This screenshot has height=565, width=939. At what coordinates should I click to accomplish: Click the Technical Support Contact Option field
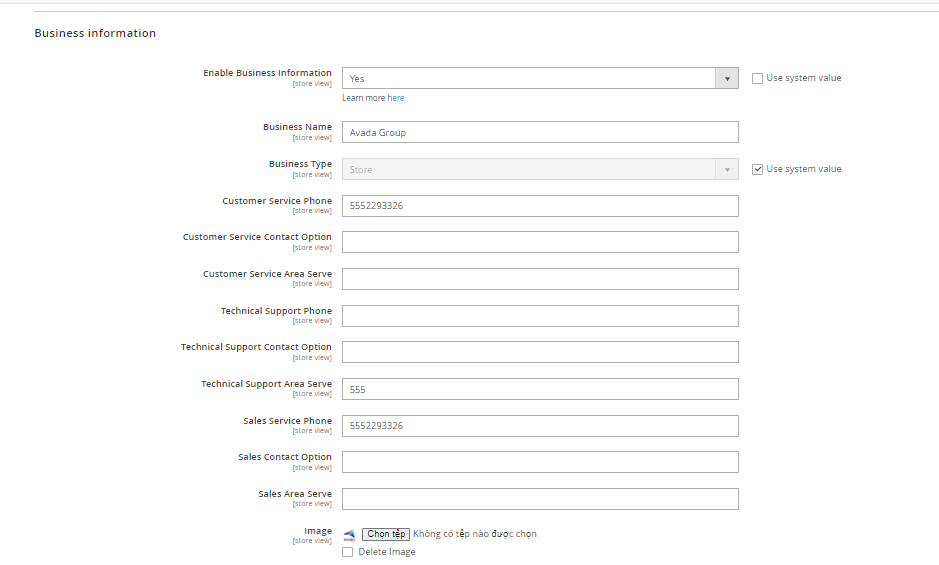540,352
